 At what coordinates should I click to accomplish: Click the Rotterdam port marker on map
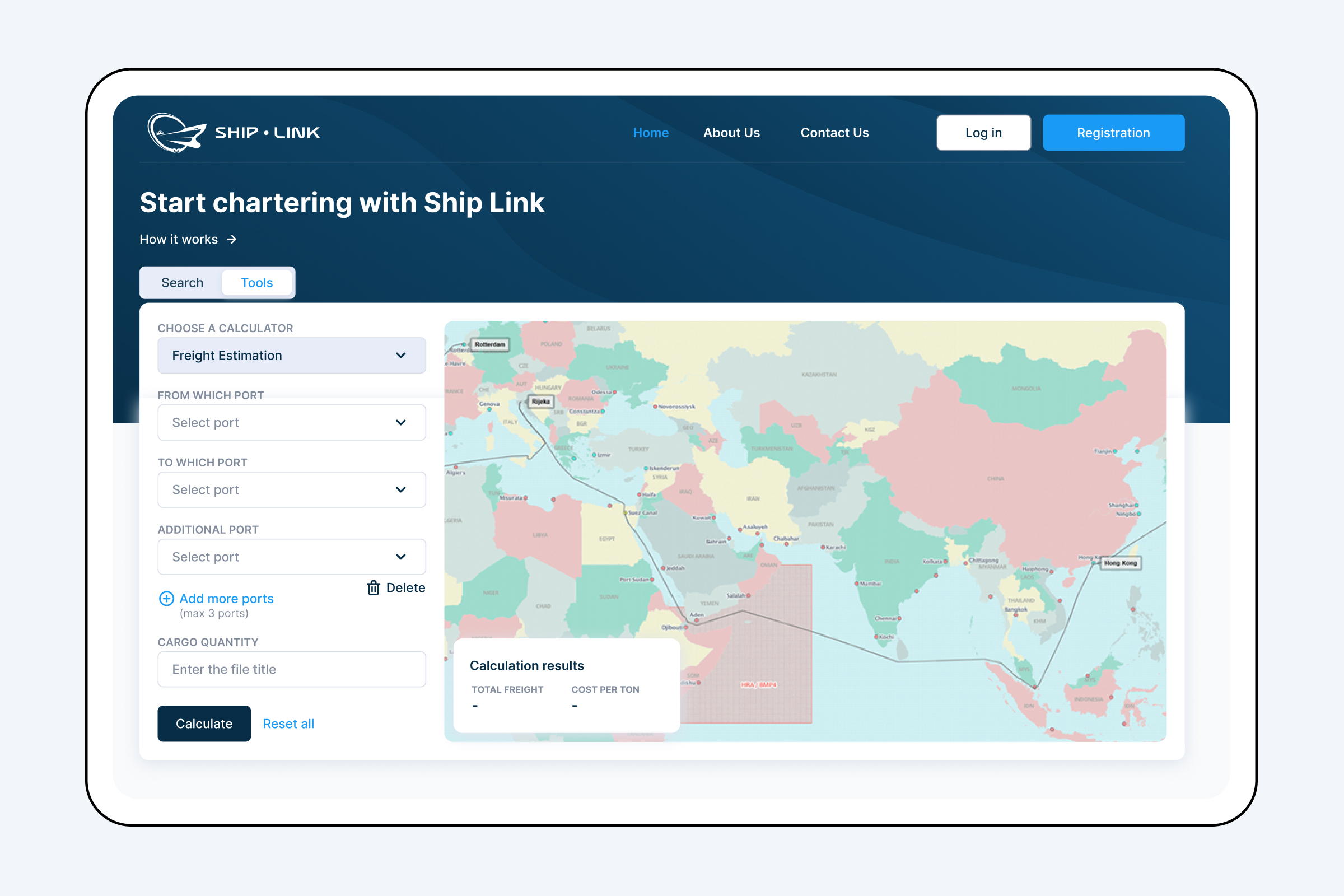point(489,344)
